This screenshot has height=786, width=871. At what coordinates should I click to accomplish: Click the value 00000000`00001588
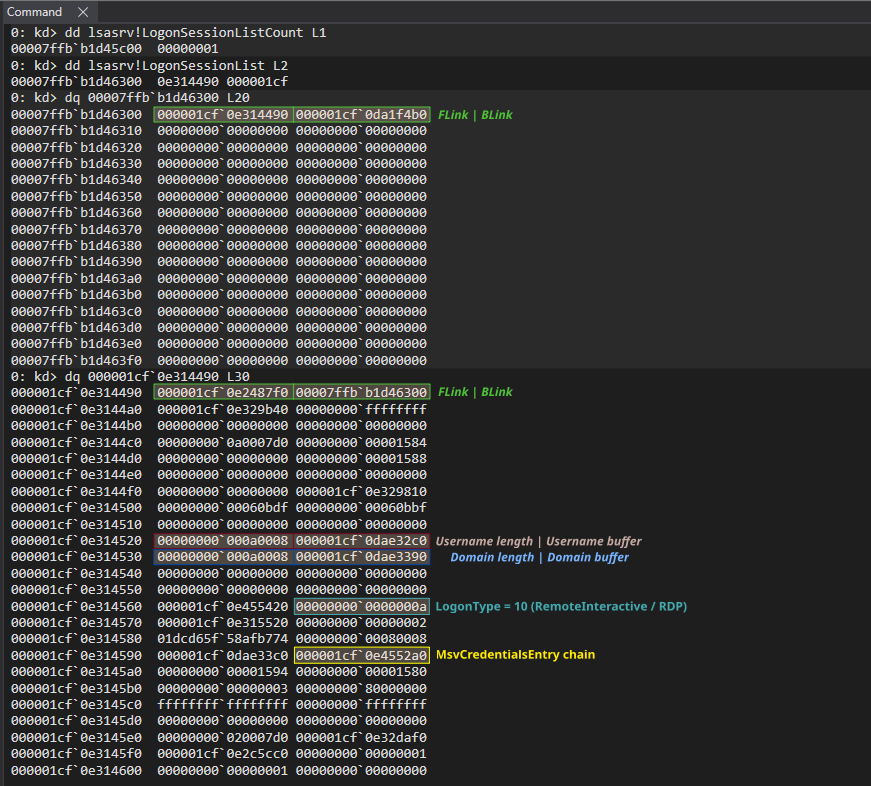click(361, 459)
